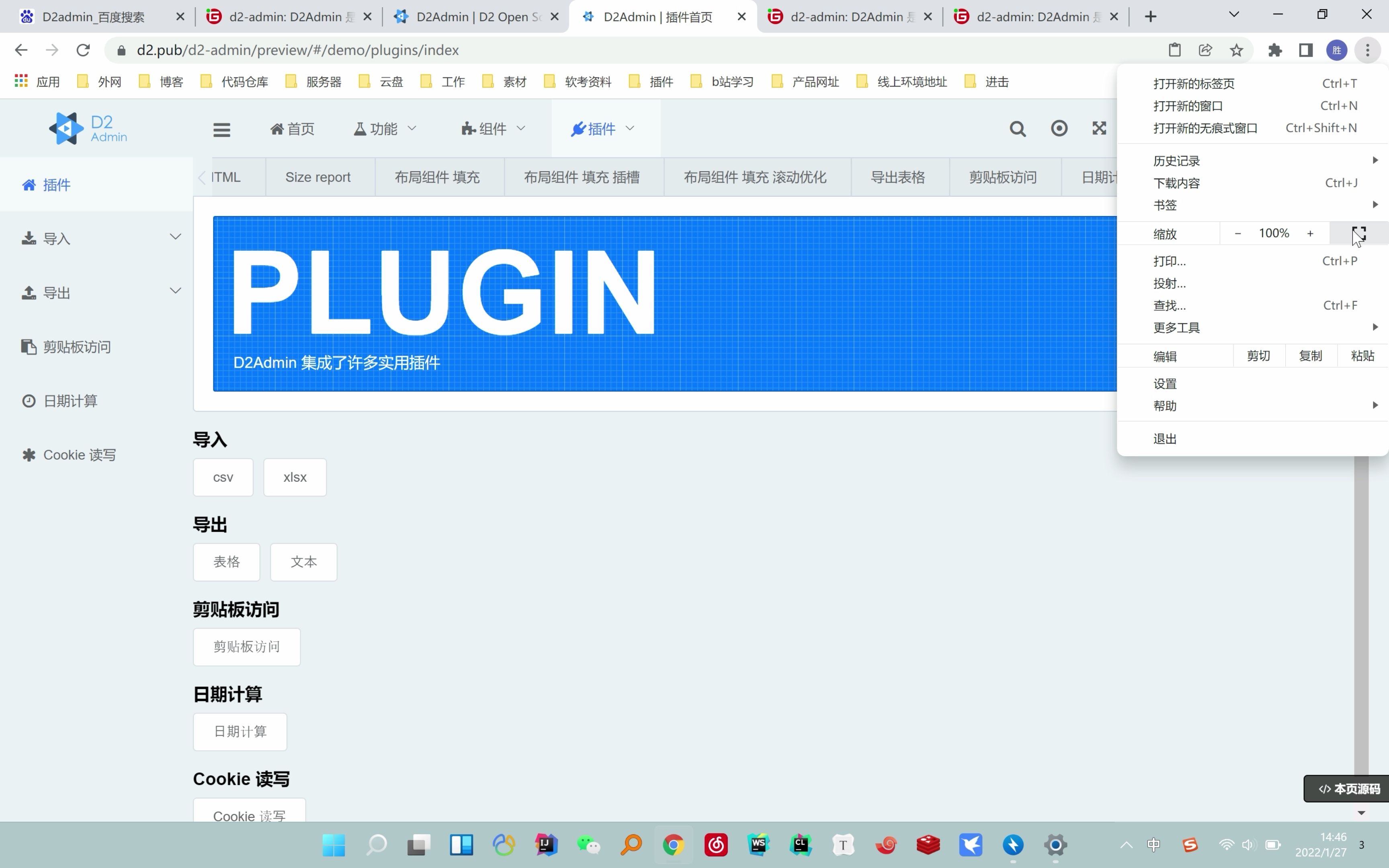1389x868 pixels.
Task: Click the xlsx import button
Action: coord(295,477)
